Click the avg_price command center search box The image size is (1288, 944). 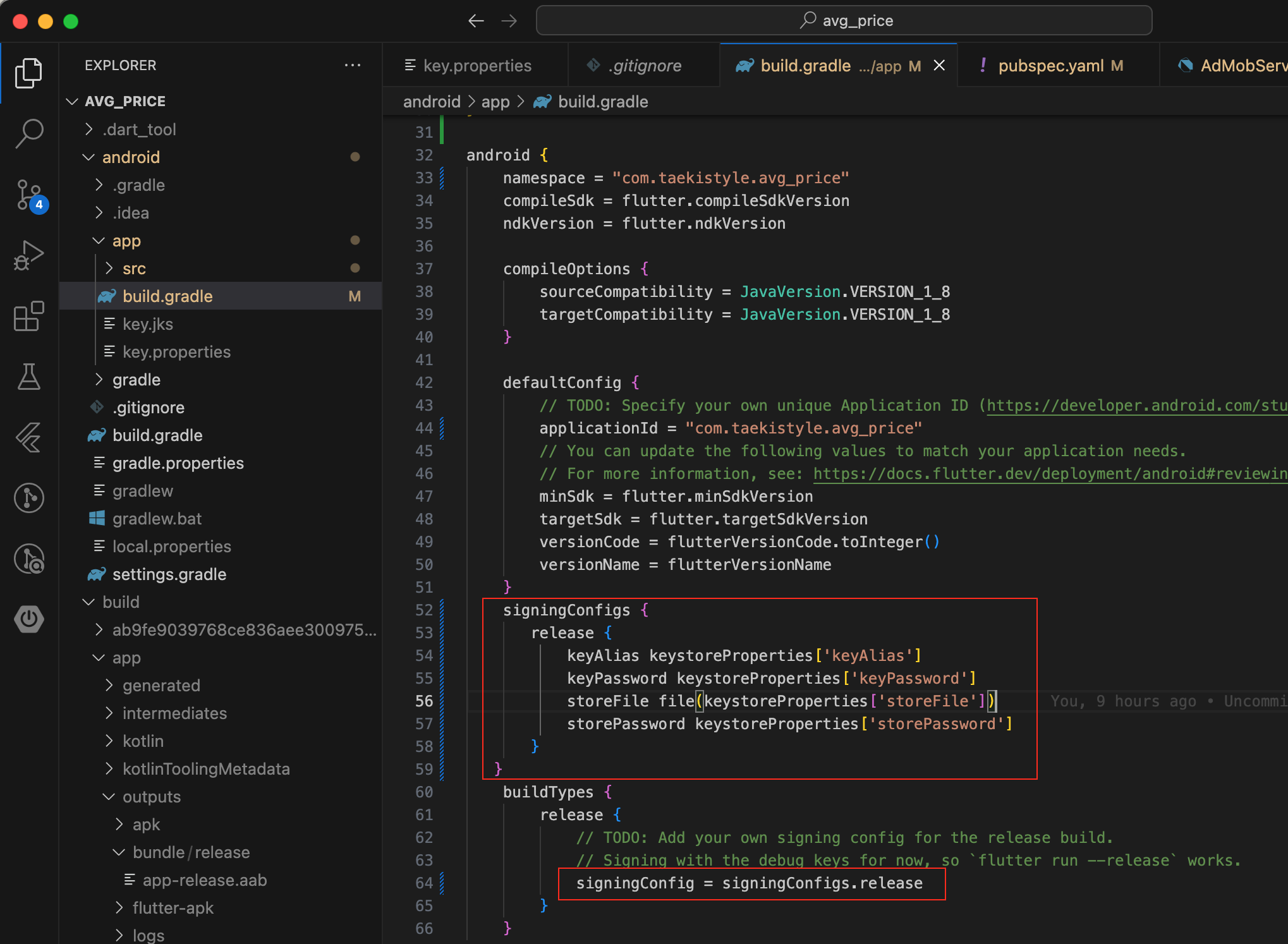pos(844,21)
